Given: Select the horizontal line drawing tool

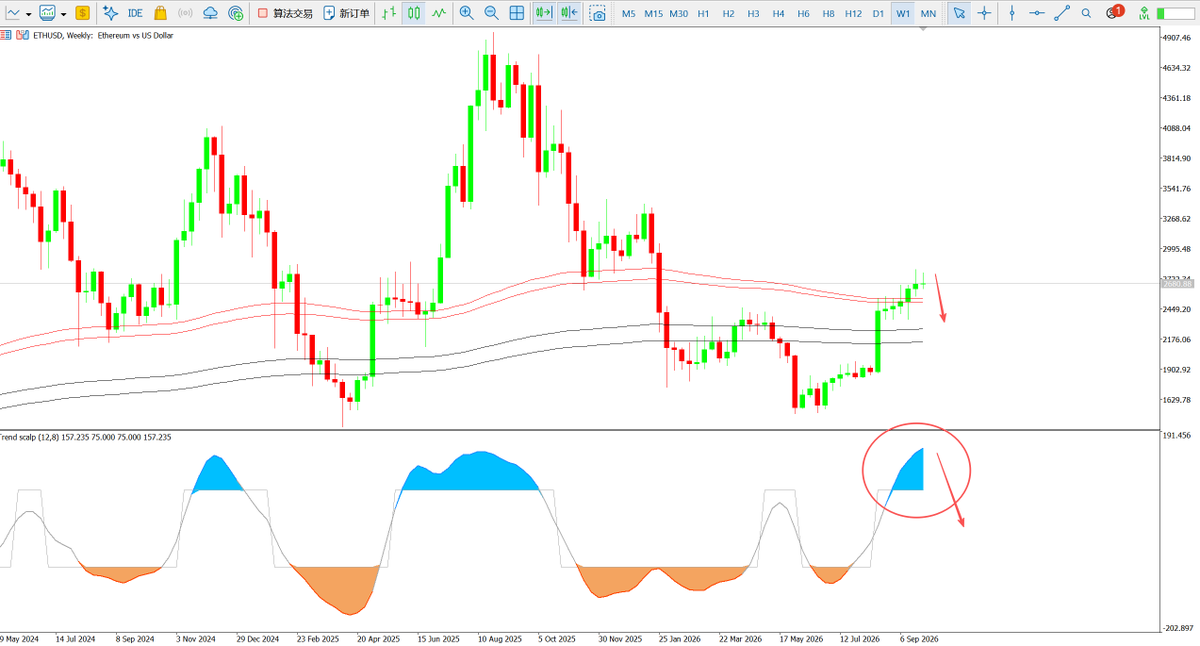Looking at the screenshot, I should 1037,13.
